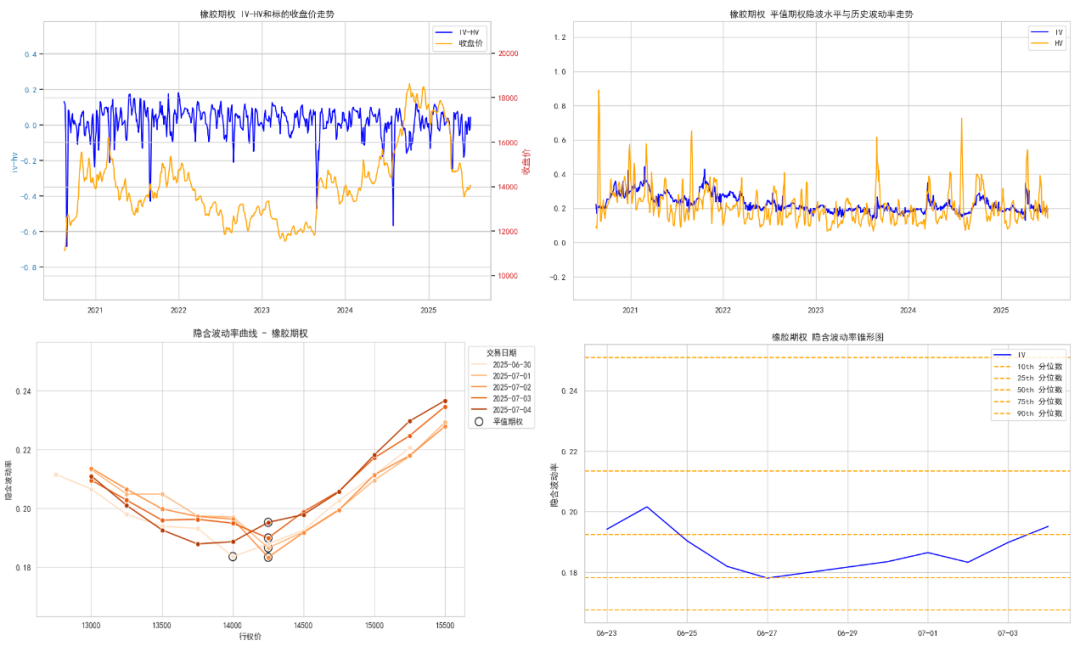1080x646 pixels.
Task: Click the rotated 'iv-hv' left axis label
Action: pyautogui.click(x=13, y=162)
